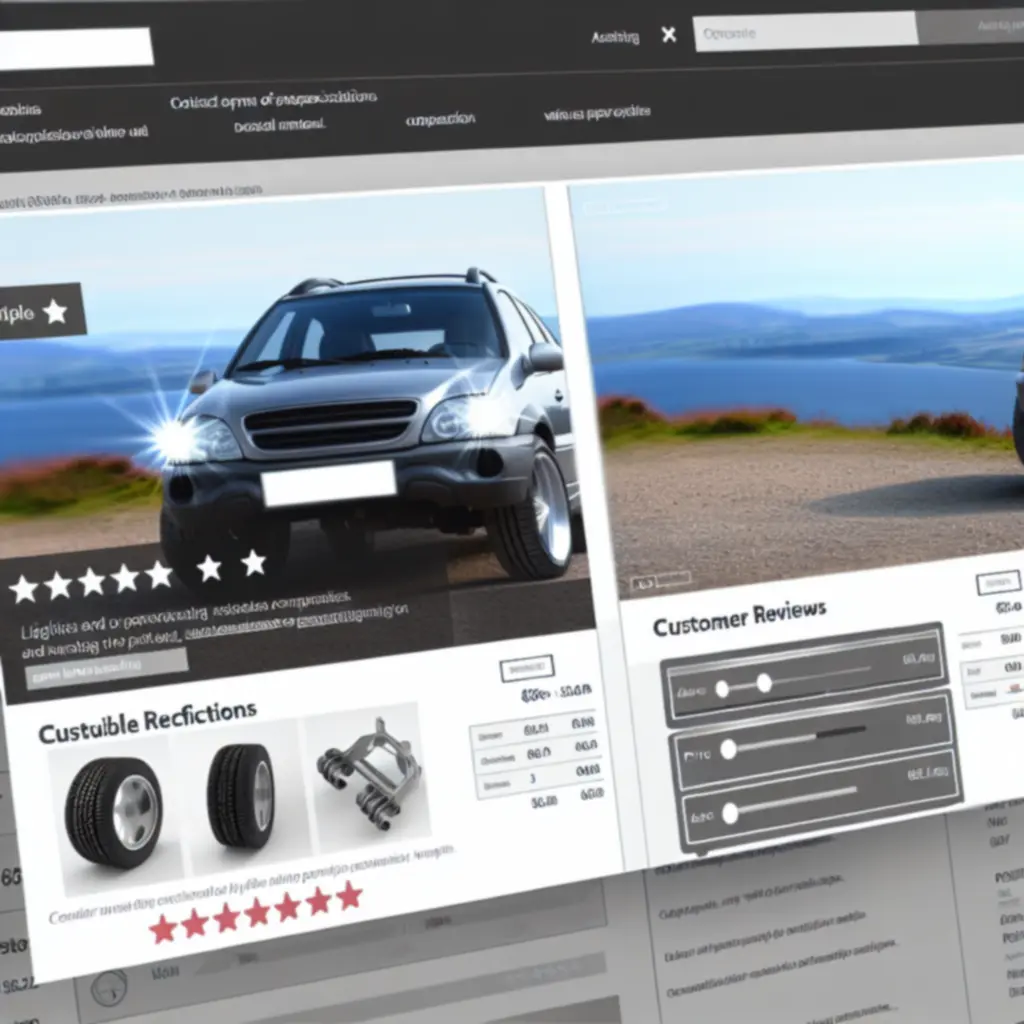This screenshot has height=1024, width=1024.
Task: Click the search field in top bar
Action: [804, 32]
